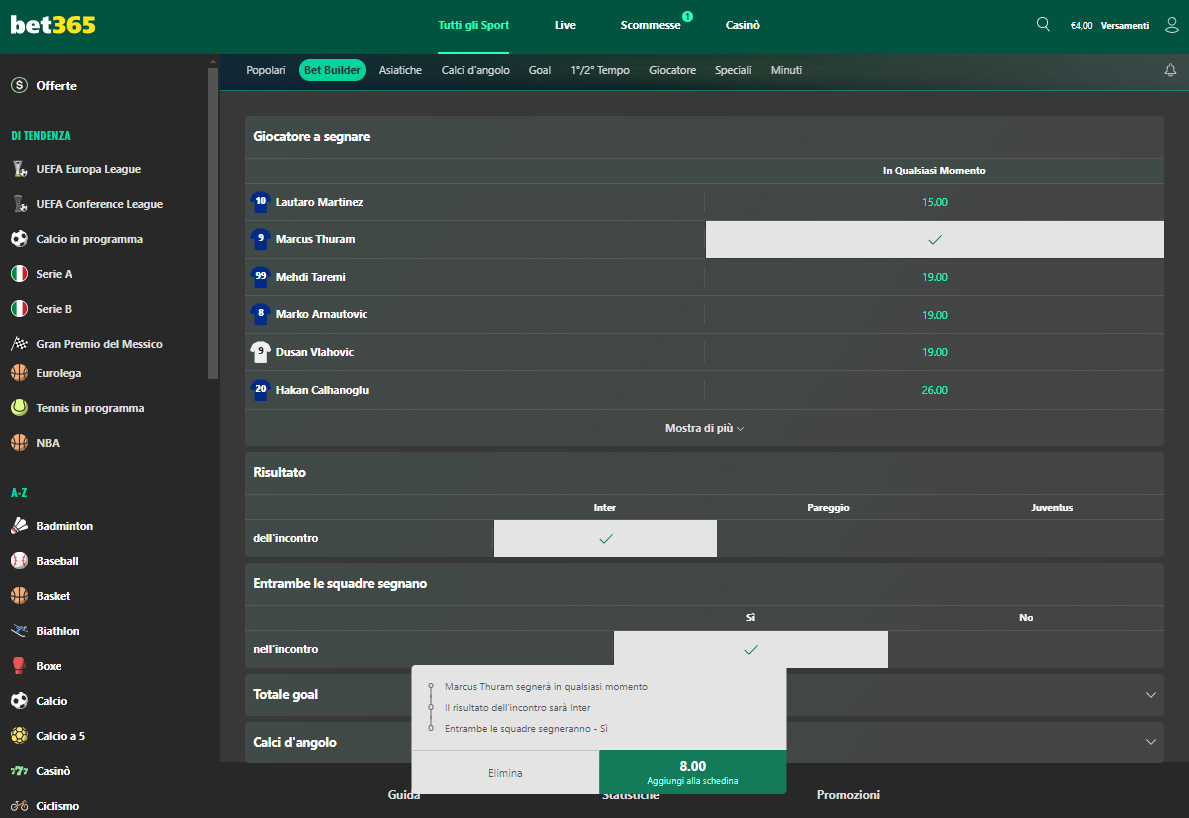This screenshot has height=818, width=1189.
Task: Open Calcio in the A-Z list
Action: tap(52, 700)
